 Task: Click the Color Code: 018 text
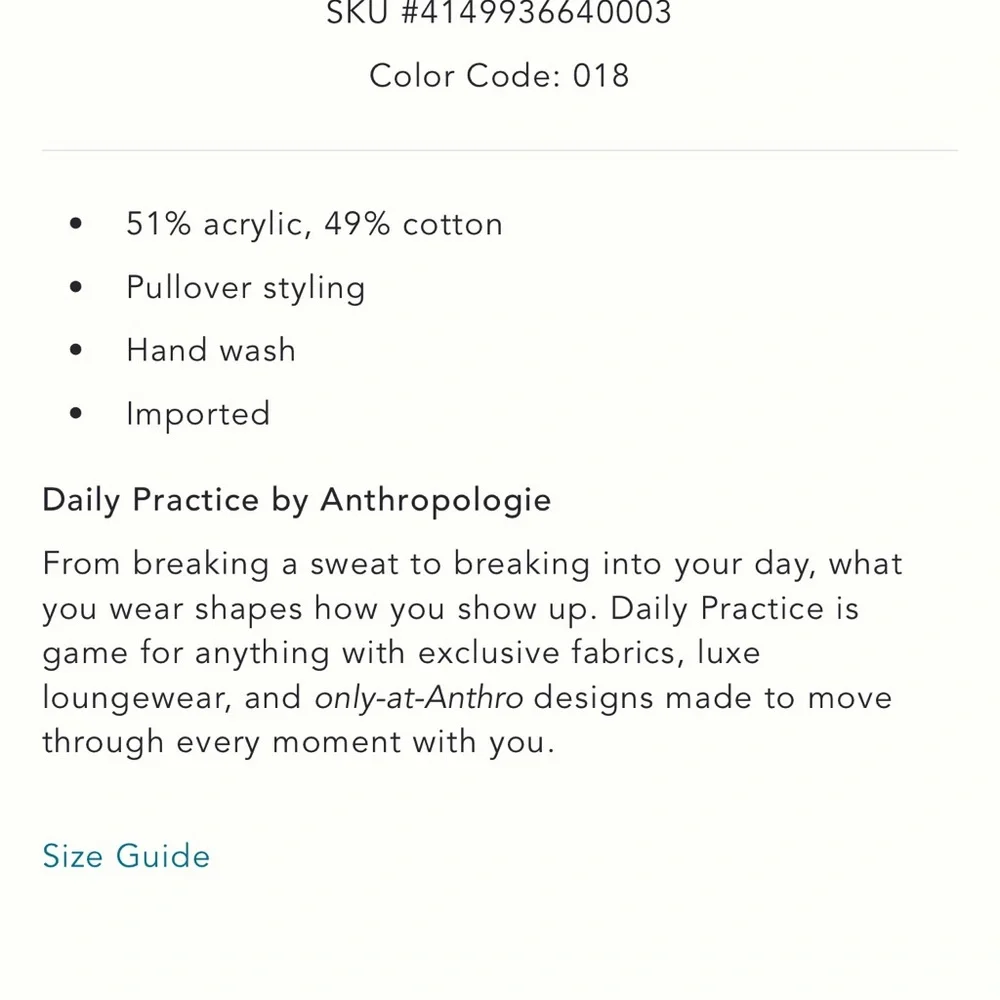pyautogui.click(x=499, y=76)
